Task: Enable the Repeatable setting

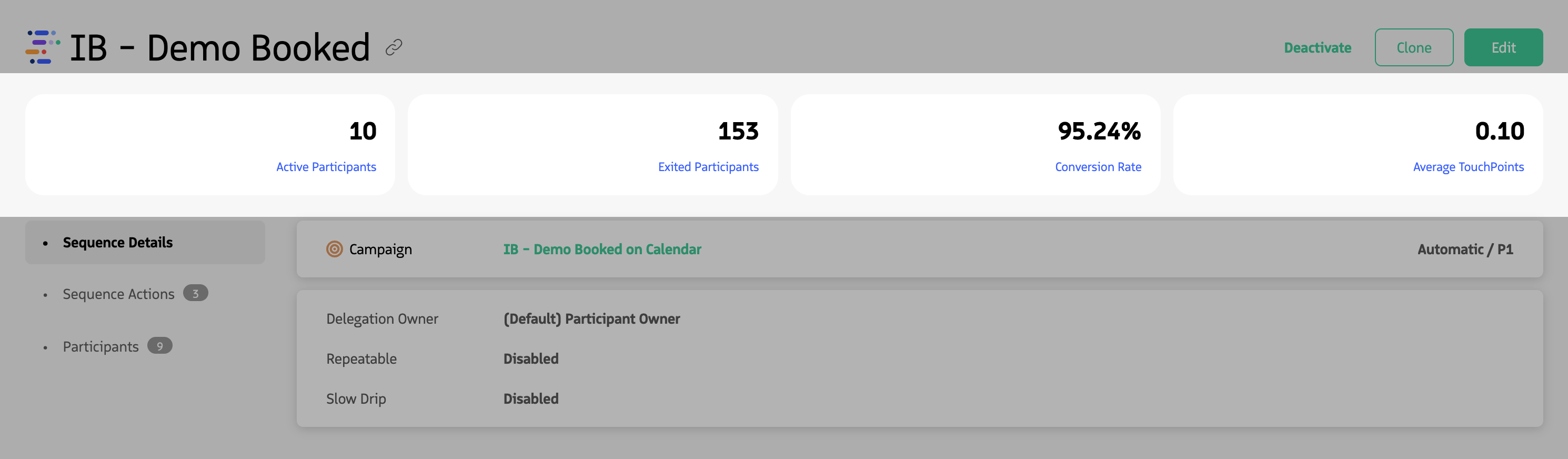Action: 530,358
